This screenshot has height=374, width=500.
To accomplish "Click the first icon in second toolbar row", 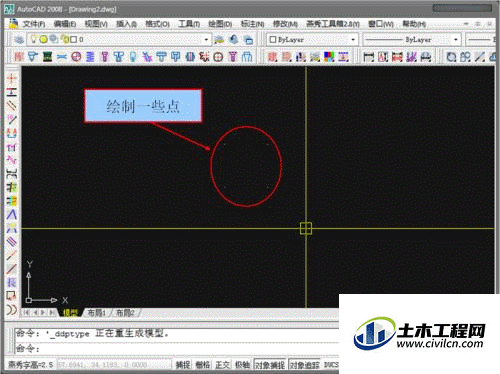I will [x=19, y=57].
